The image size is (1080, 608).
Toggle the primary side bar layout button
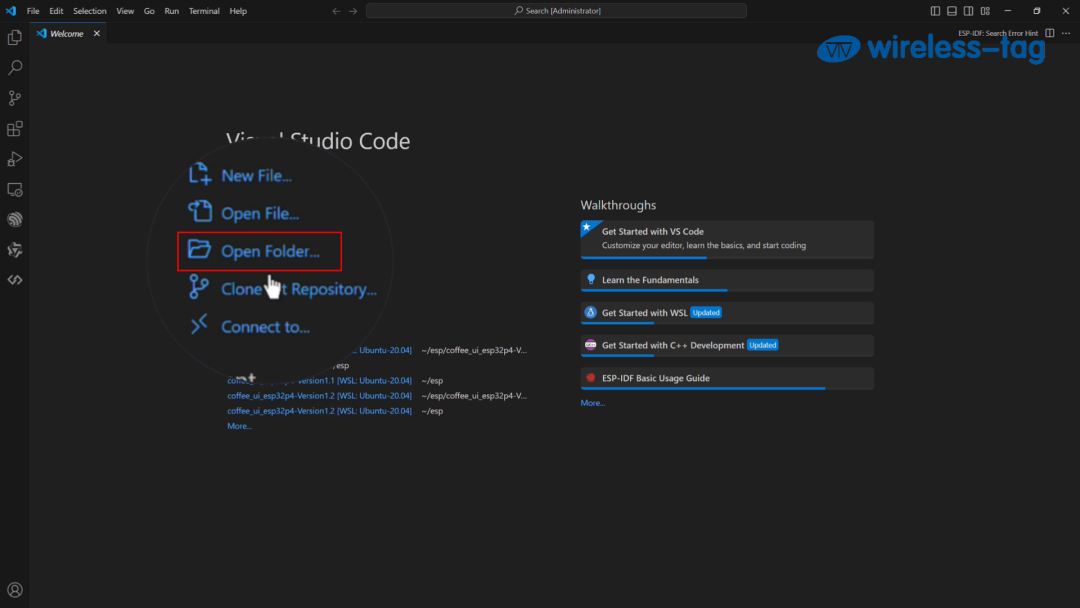tap(935, 11)
